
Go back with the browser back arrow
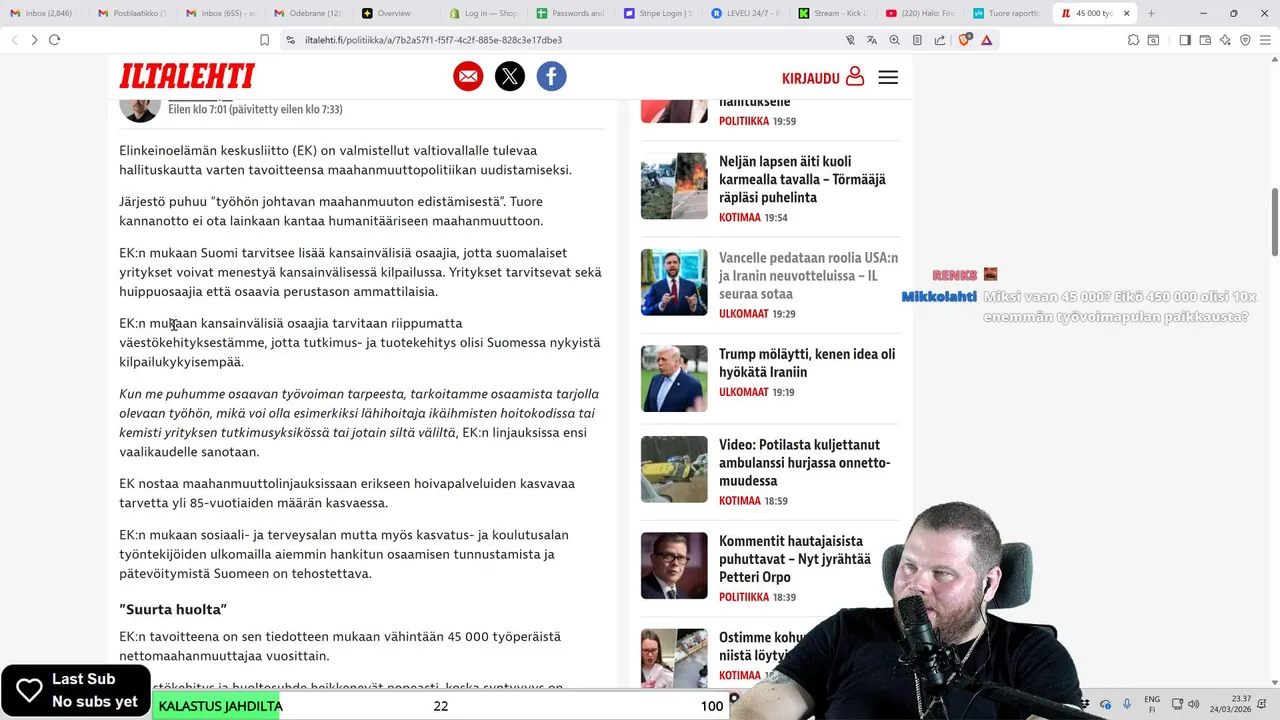coord(14,40)
